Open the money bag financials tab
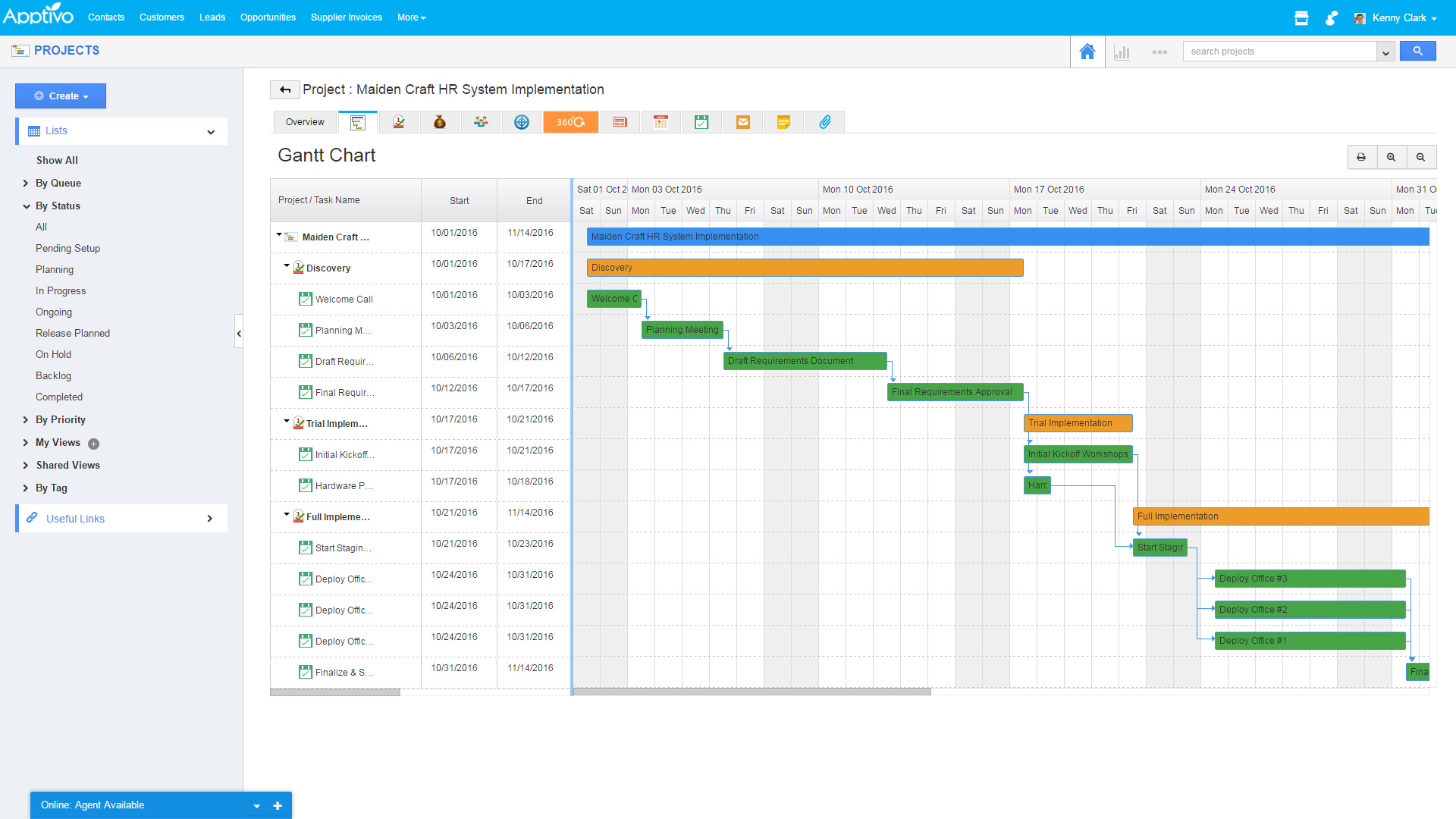Viewport: 1456px width, 819px height. [439, 122]
